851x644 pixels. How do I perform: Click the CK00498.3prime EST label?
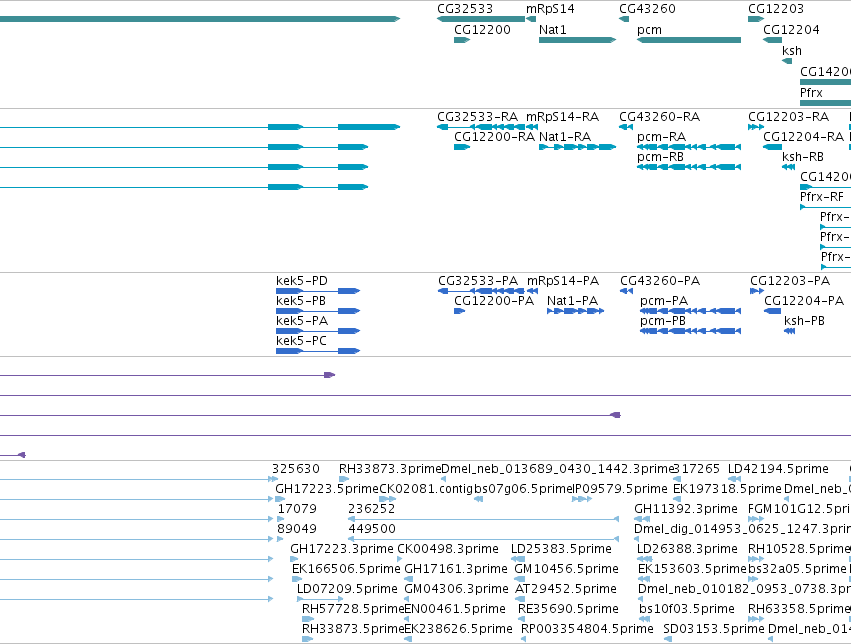[448, 549]
